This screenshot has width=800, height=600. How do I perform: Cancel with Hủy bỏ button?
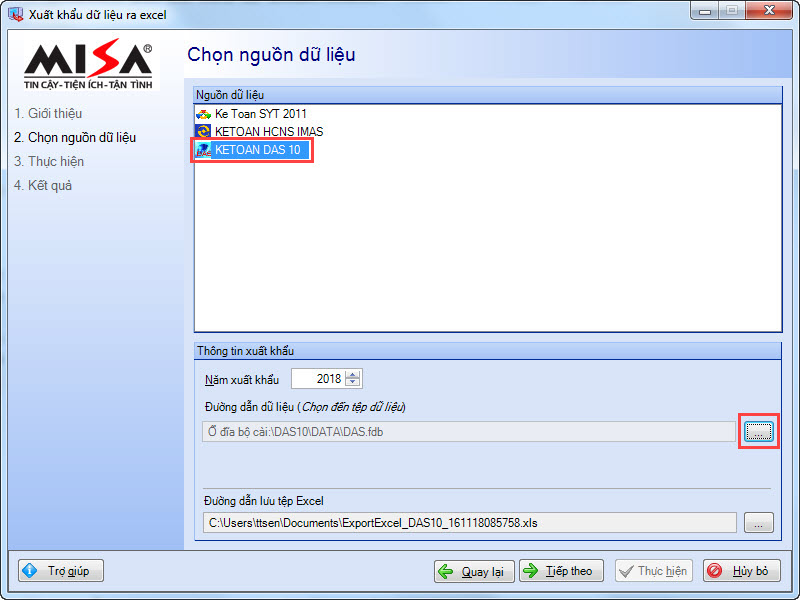click(742, 570)
